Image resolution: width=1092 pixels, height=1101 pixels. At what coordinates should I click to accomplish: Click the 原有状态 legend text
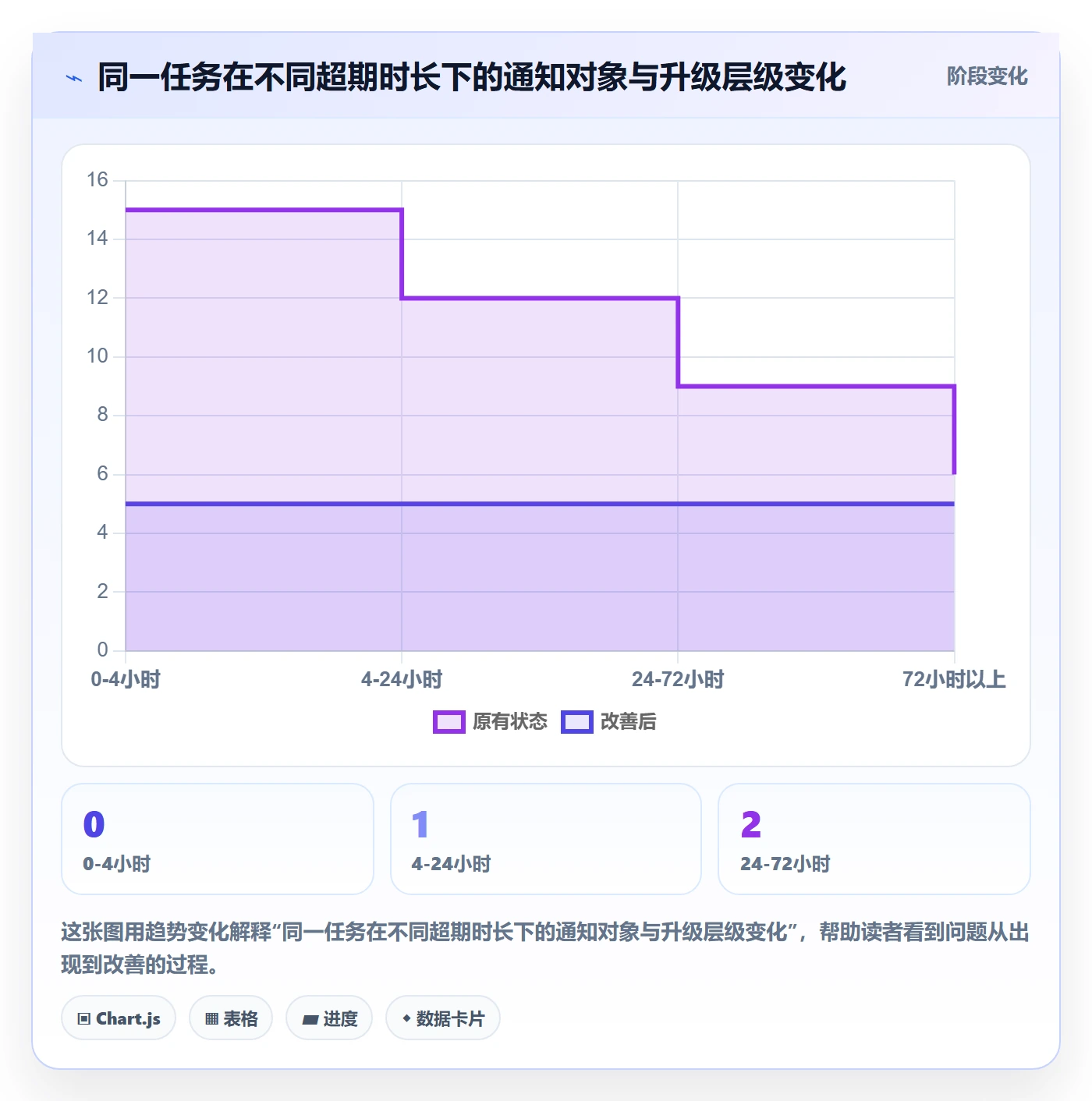(510, 722)
